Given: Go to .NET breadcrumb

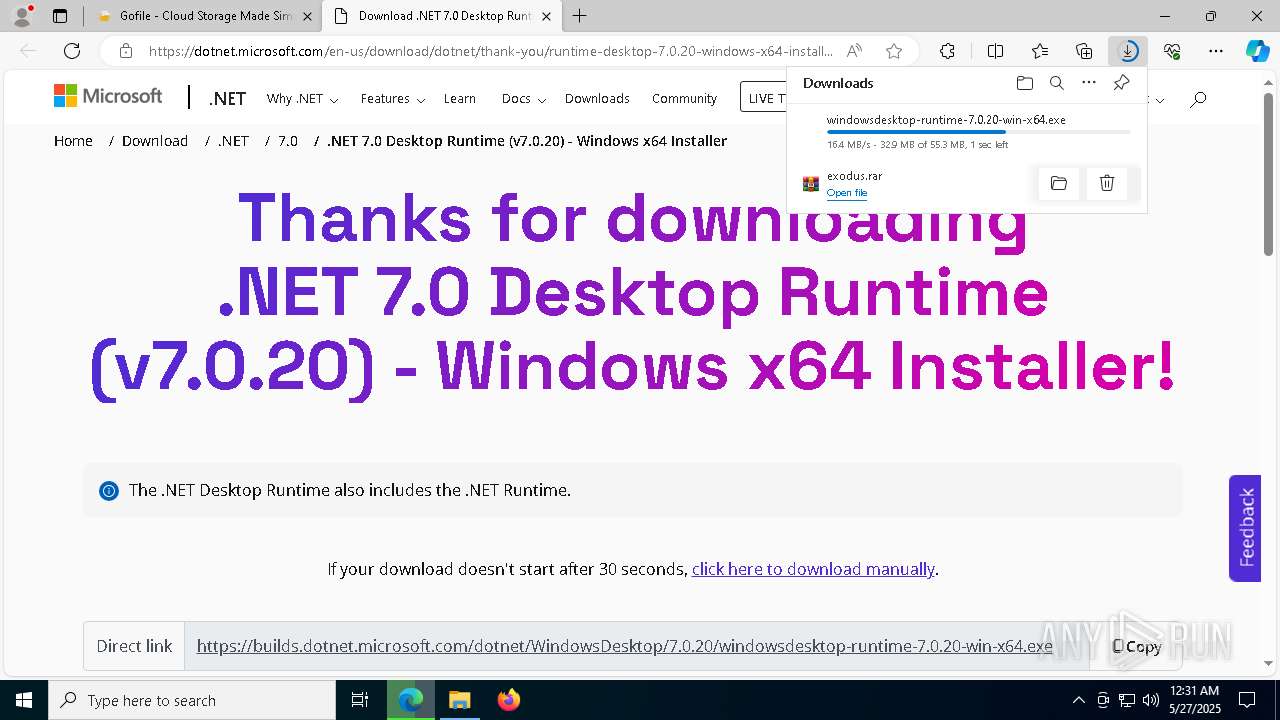Looking at the screenshot, I should pos(233,141).
